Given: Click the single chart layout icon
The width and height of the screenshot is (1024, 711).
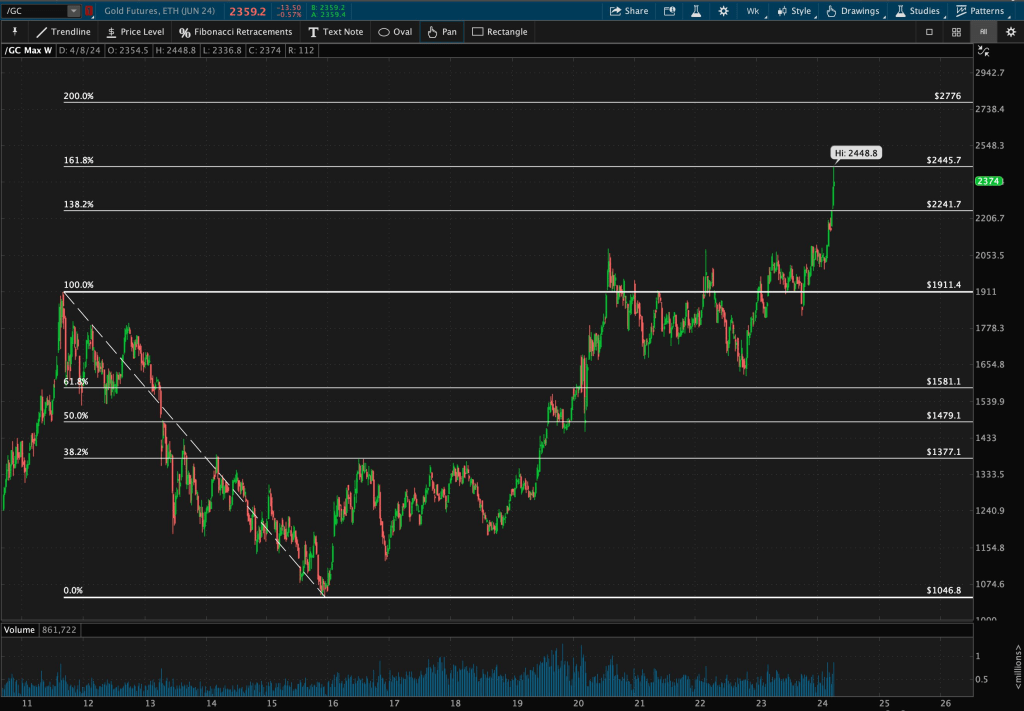Looking at the screenshot, I should tap(929, 31).
